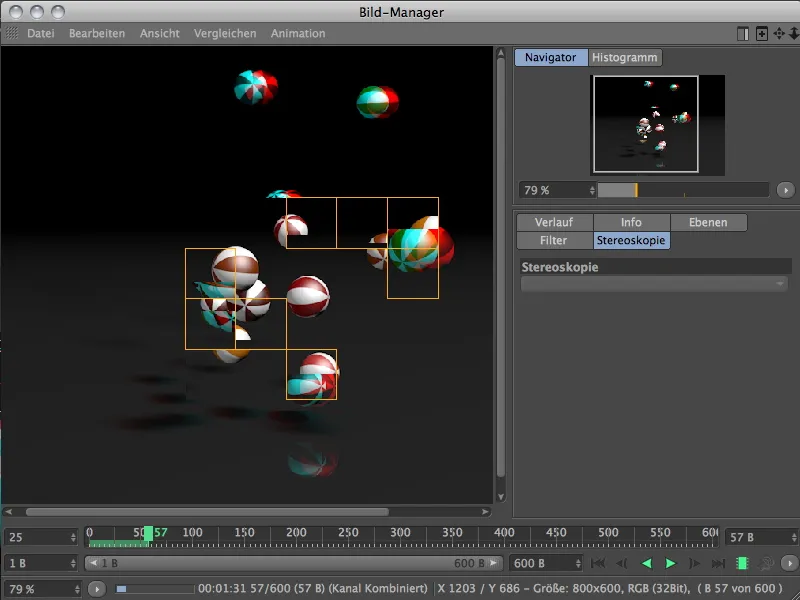Click the image view's scroll down arrow
This screenshot has height=600, width=800.
pos(501,496)
